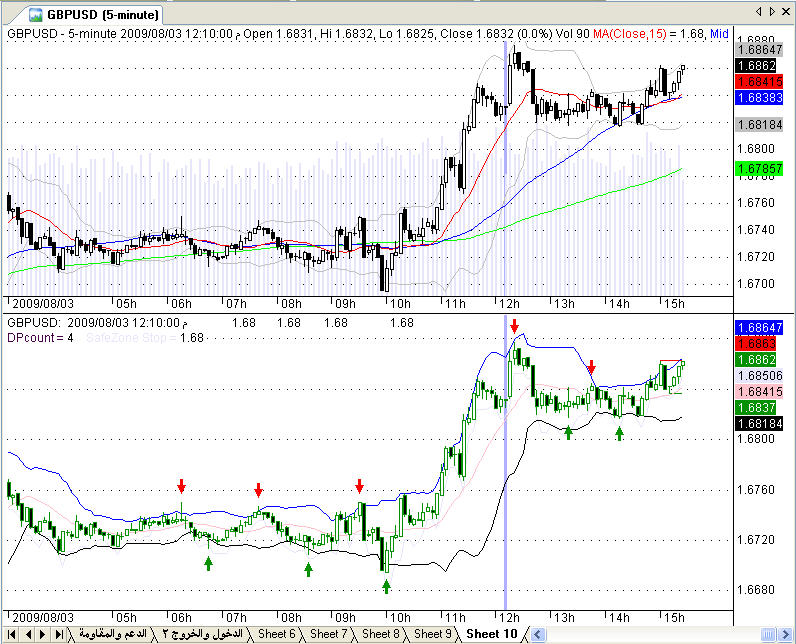Switch to Sheet 6 tab
Screen dimensions: 796x644
click(276, 634)
